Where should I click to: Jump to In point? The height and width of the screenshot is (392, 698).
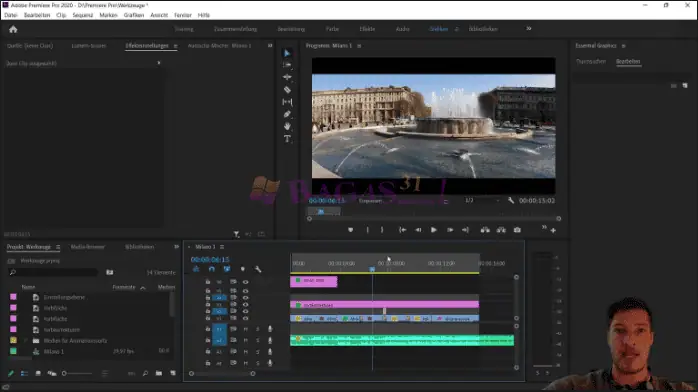(402, 230)
